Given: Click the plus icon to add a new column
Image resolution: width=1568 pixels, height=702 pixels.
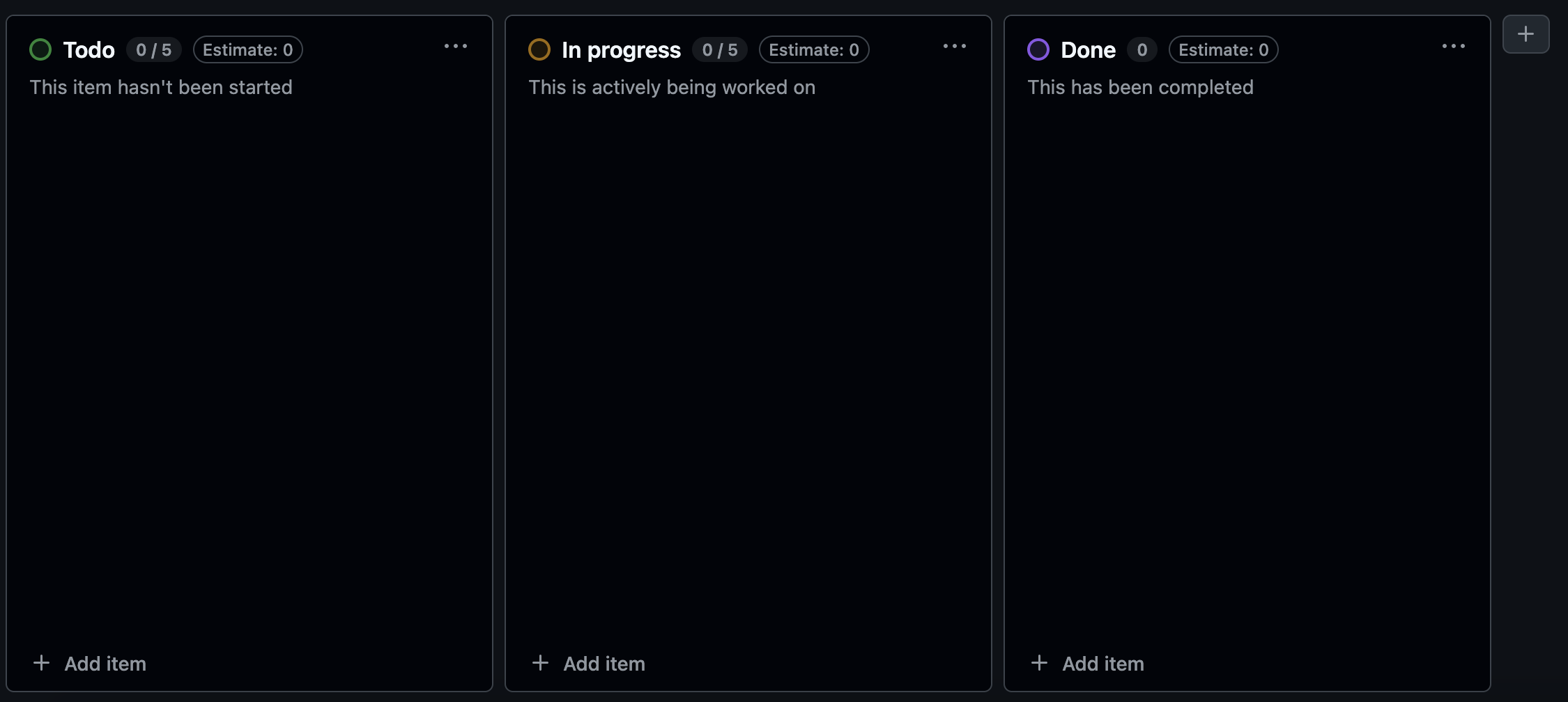Looking at the screenshot, I should [x=1525, y=33].
